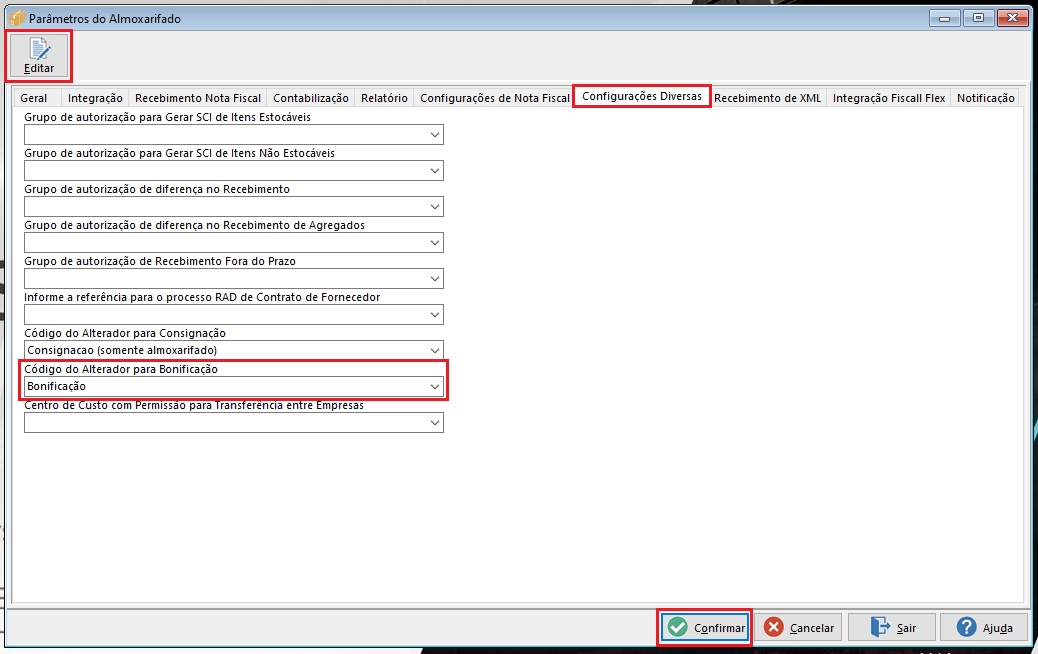Screen dimensions: 1038x654
Task: Click the Editar toolbar button
Action: [38, 56]
